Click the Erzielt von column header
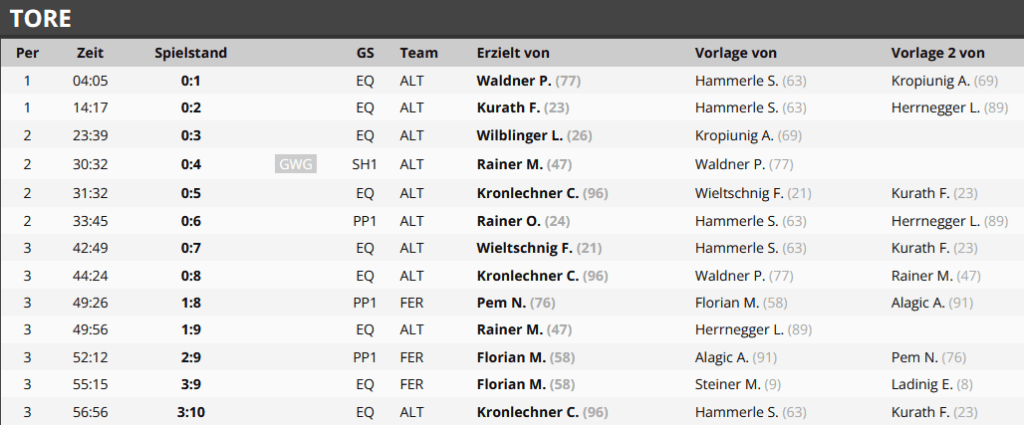Screen dimensions: 1024x425 [513, 53]
